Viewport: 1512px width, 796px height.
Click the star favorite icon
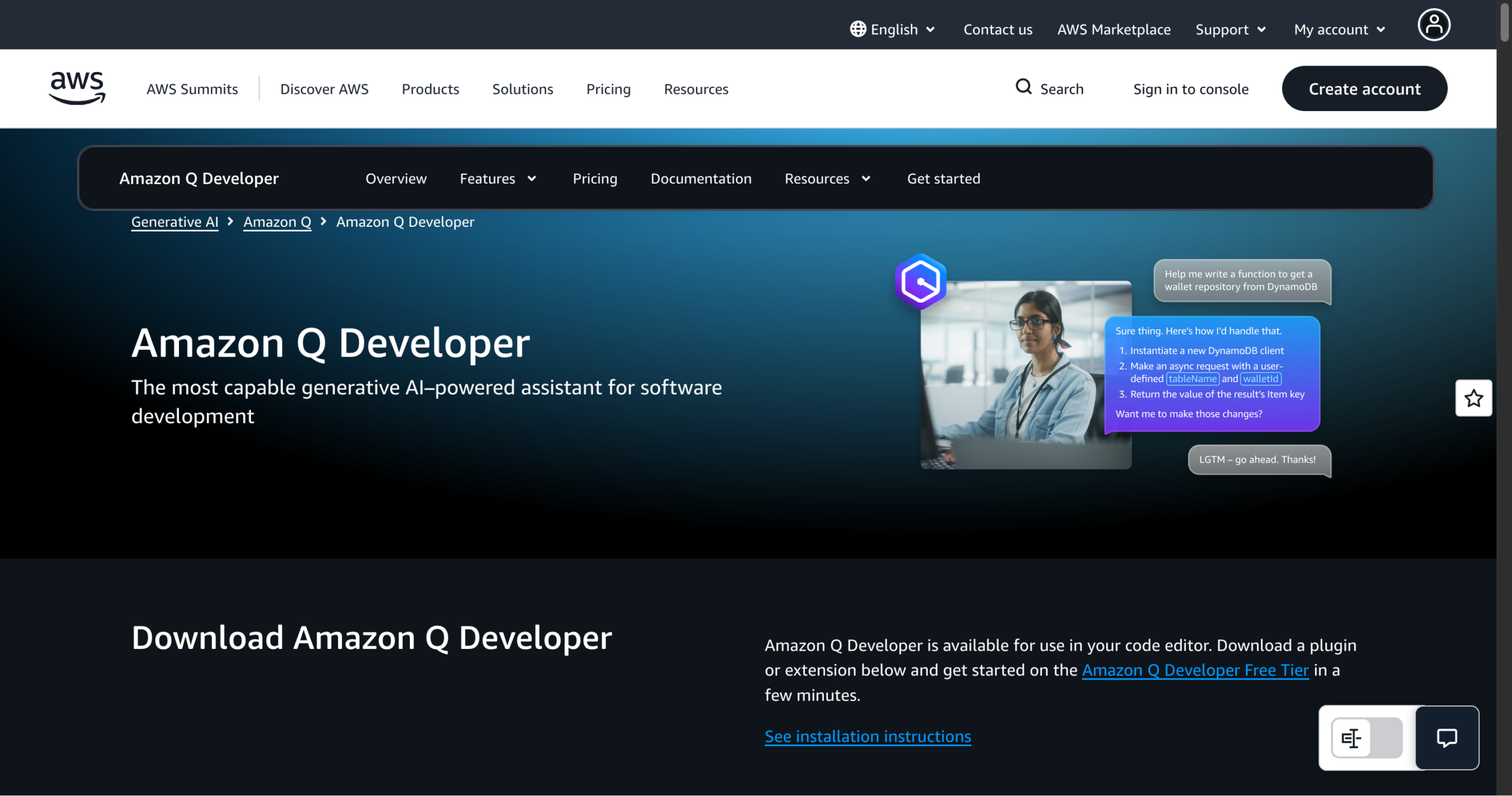pyautogui.click(x=1474, y=399)
